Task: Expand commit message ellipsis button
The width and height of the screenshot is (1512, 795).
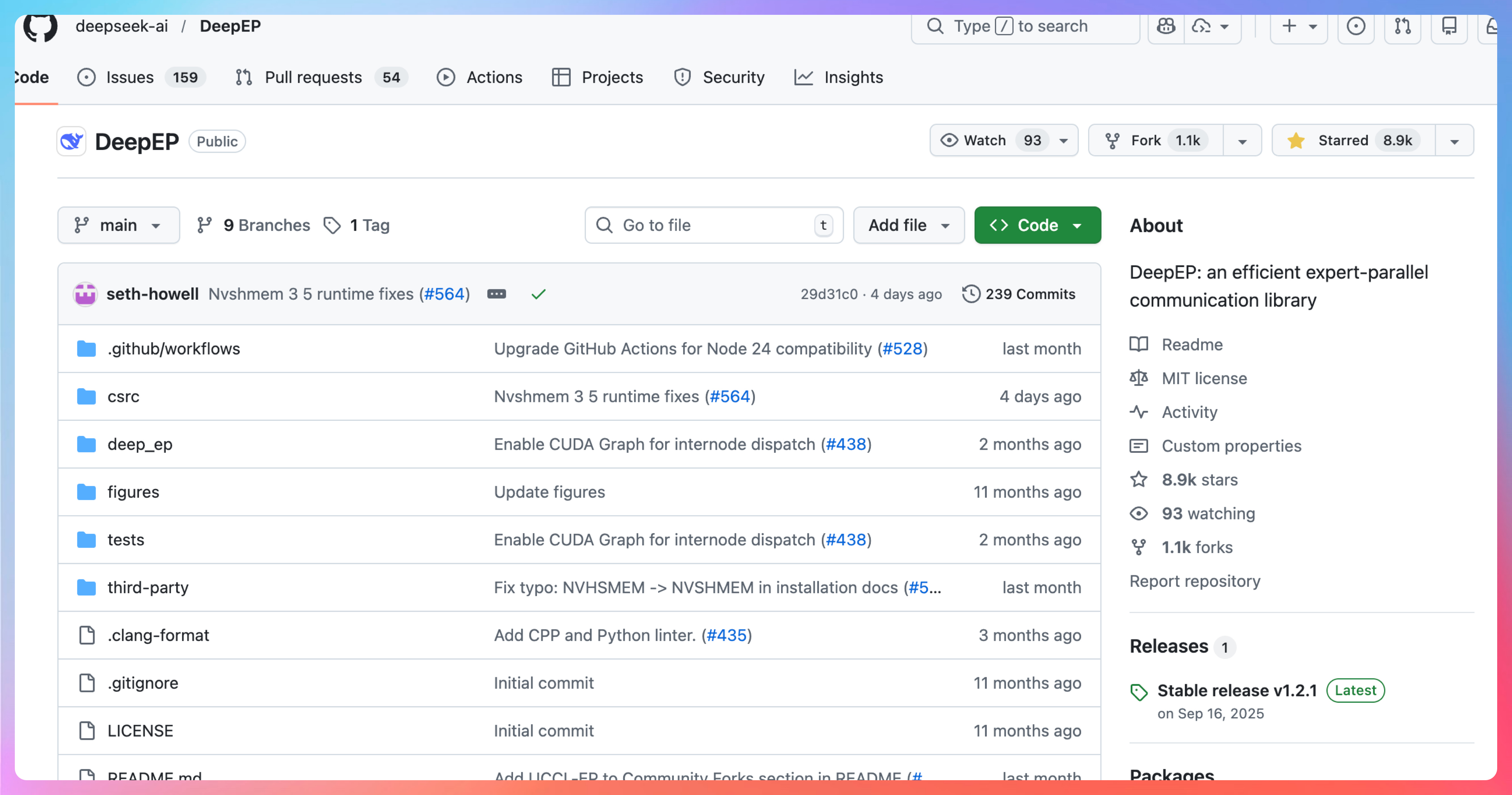Action: [x=497, y=295]
